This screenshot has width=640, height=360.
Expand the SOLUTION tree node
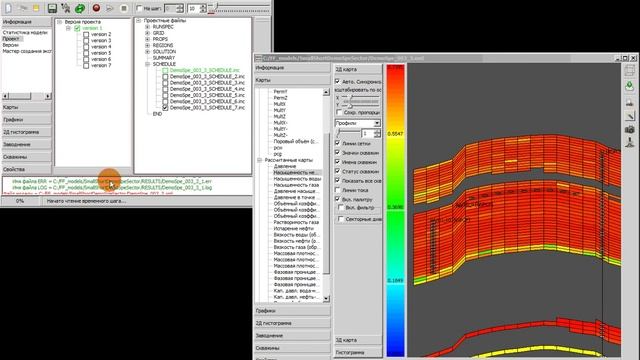click(x=148, y=52)
